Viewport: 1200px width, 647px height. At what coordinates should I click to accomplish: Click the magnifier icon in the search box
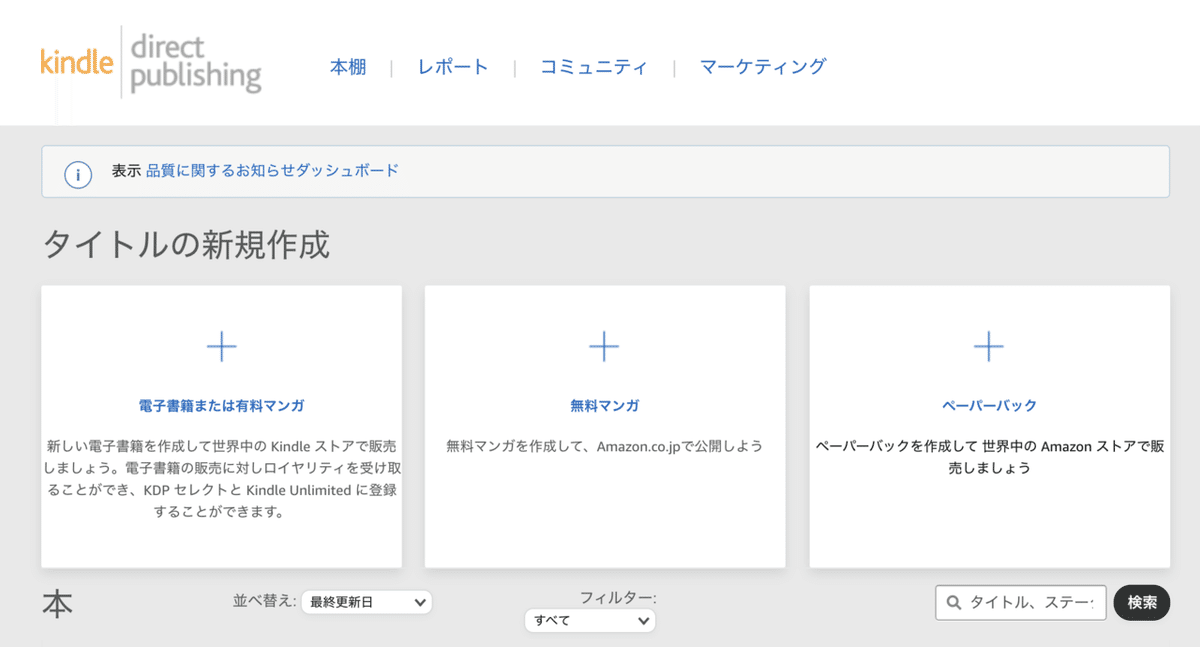954,603
